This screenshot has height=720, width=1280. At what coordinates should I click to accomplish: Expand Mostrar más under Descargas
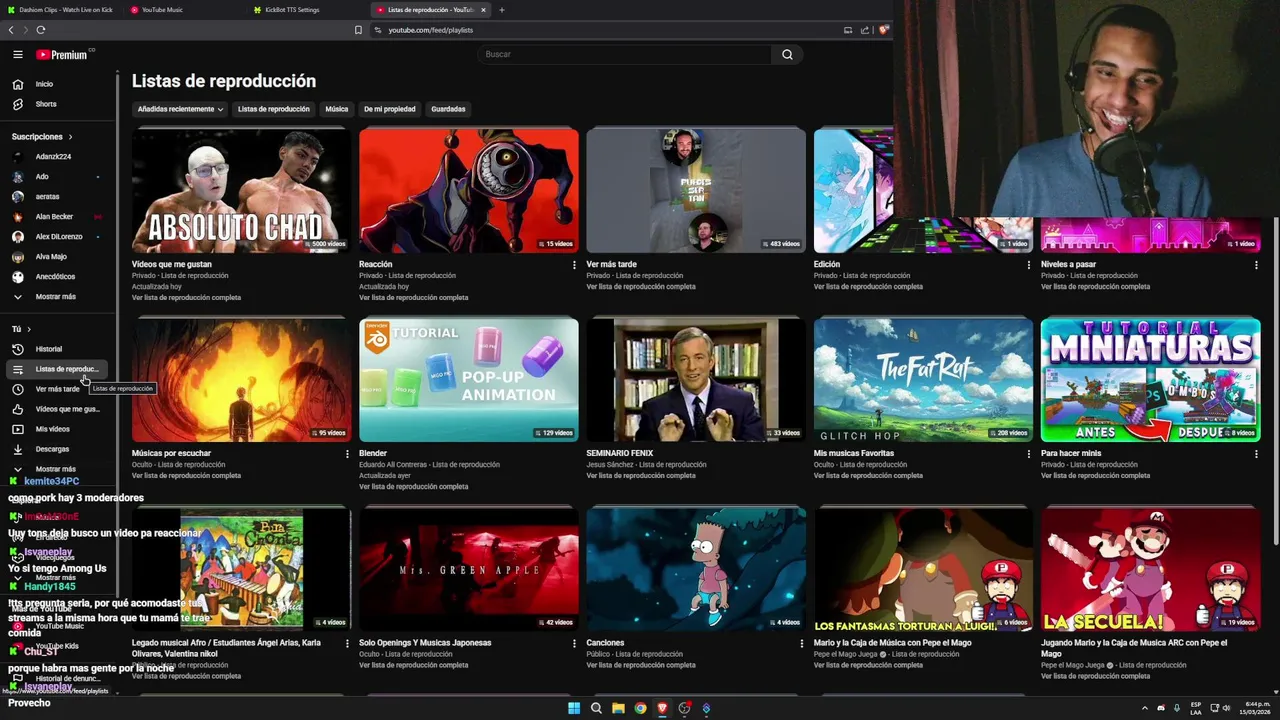[x=58, y=469]
